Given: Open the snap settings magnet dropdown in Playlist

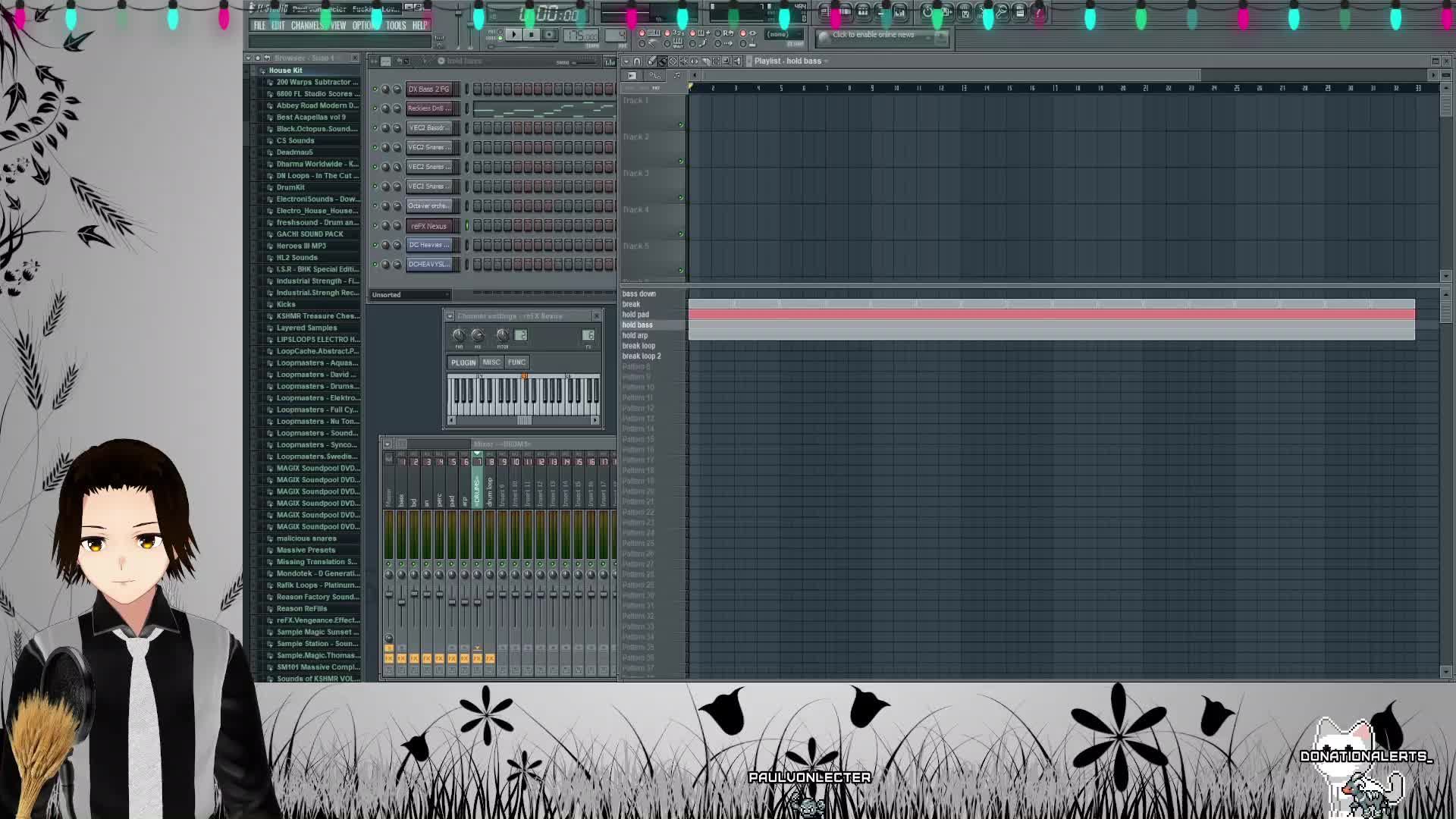Looking at the screenshot, I should click(638, 62).
